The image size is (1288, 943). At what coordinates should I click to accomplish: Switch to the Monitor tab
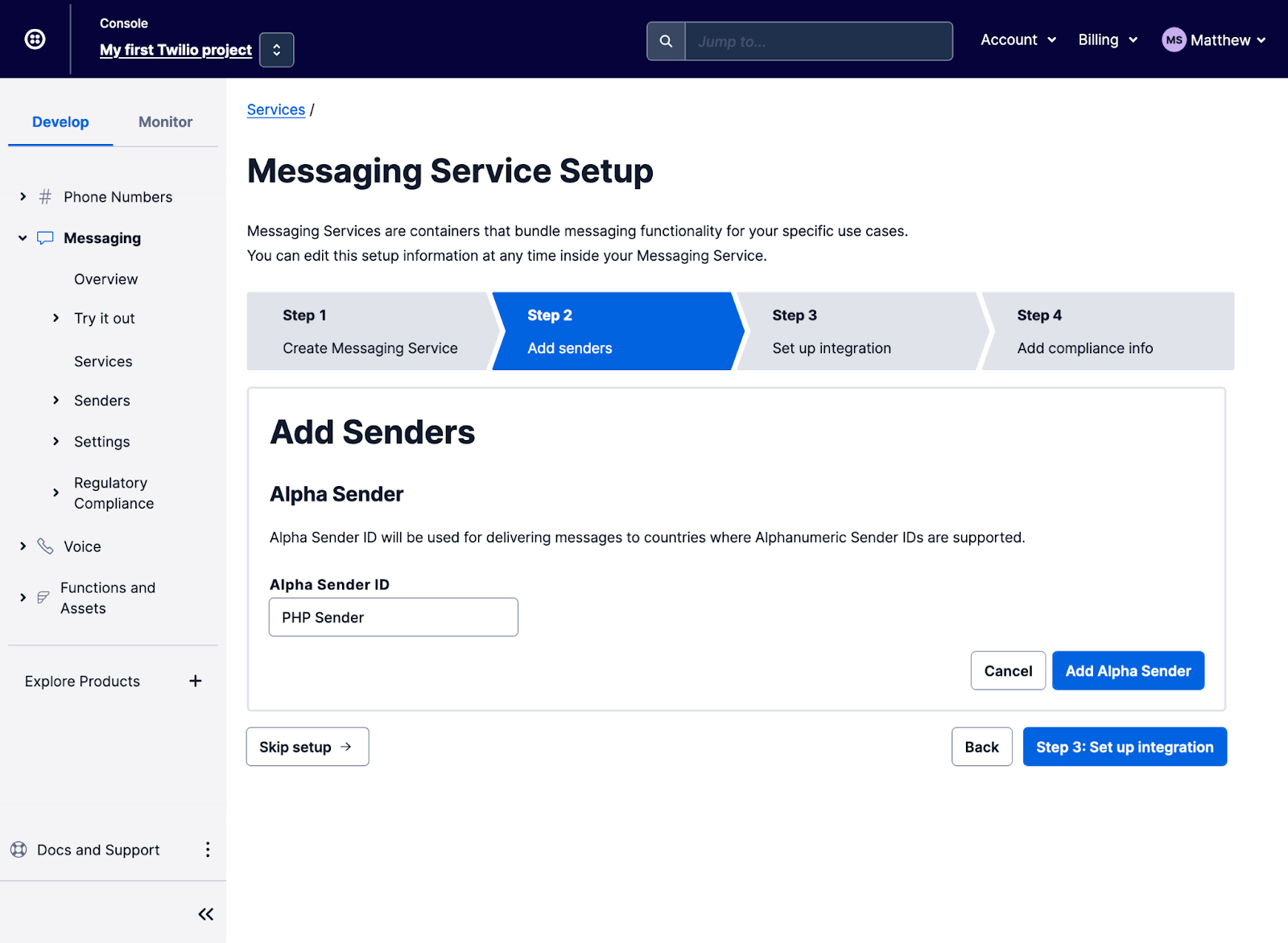(x=165, y=122)
